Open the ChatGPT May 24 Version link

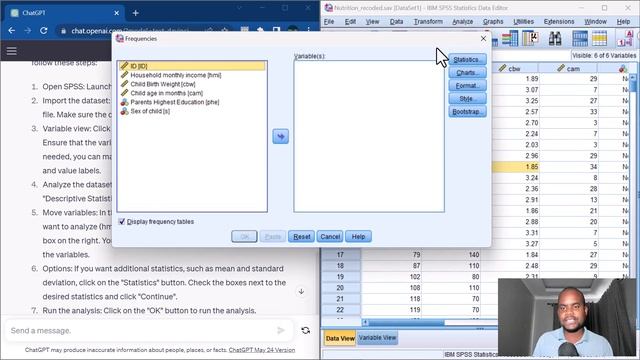(x=262, y=350)
